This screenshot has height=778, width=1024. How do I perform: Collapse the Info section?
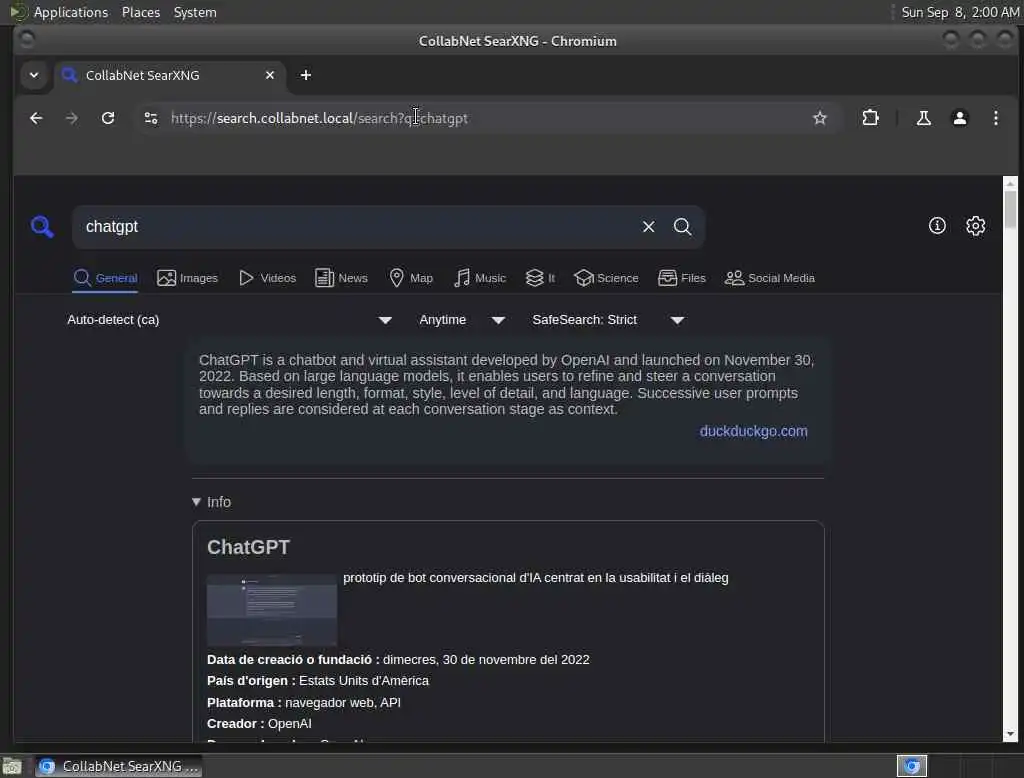coord(212,502)
